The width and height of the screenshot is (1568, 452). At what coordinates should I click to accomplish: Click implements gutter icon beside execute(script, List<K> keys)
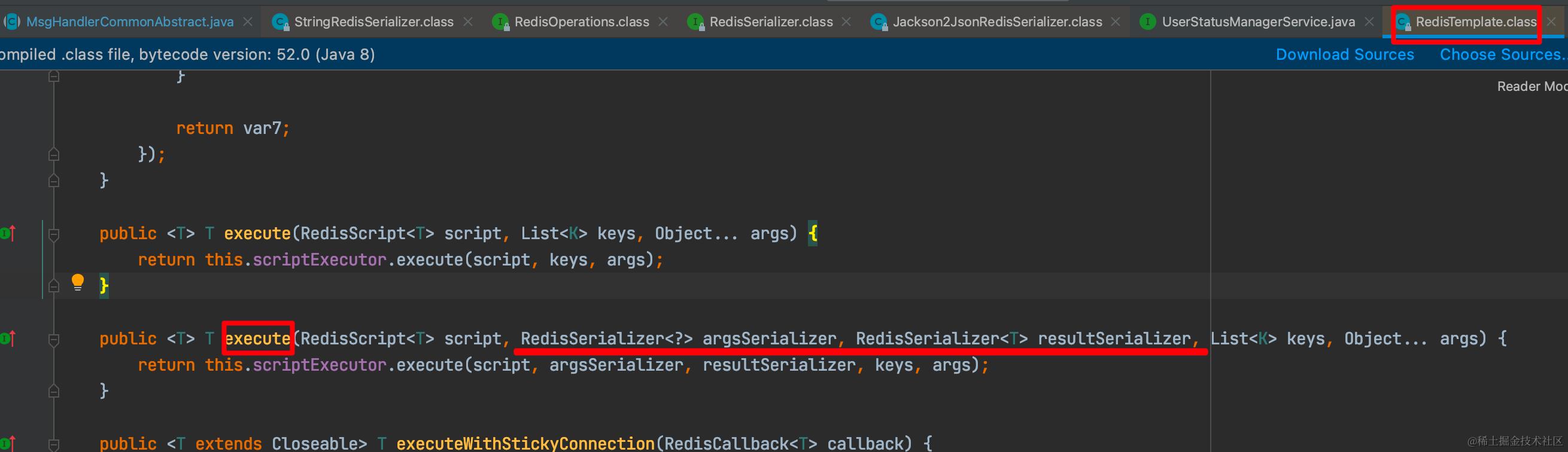(8, 233)
